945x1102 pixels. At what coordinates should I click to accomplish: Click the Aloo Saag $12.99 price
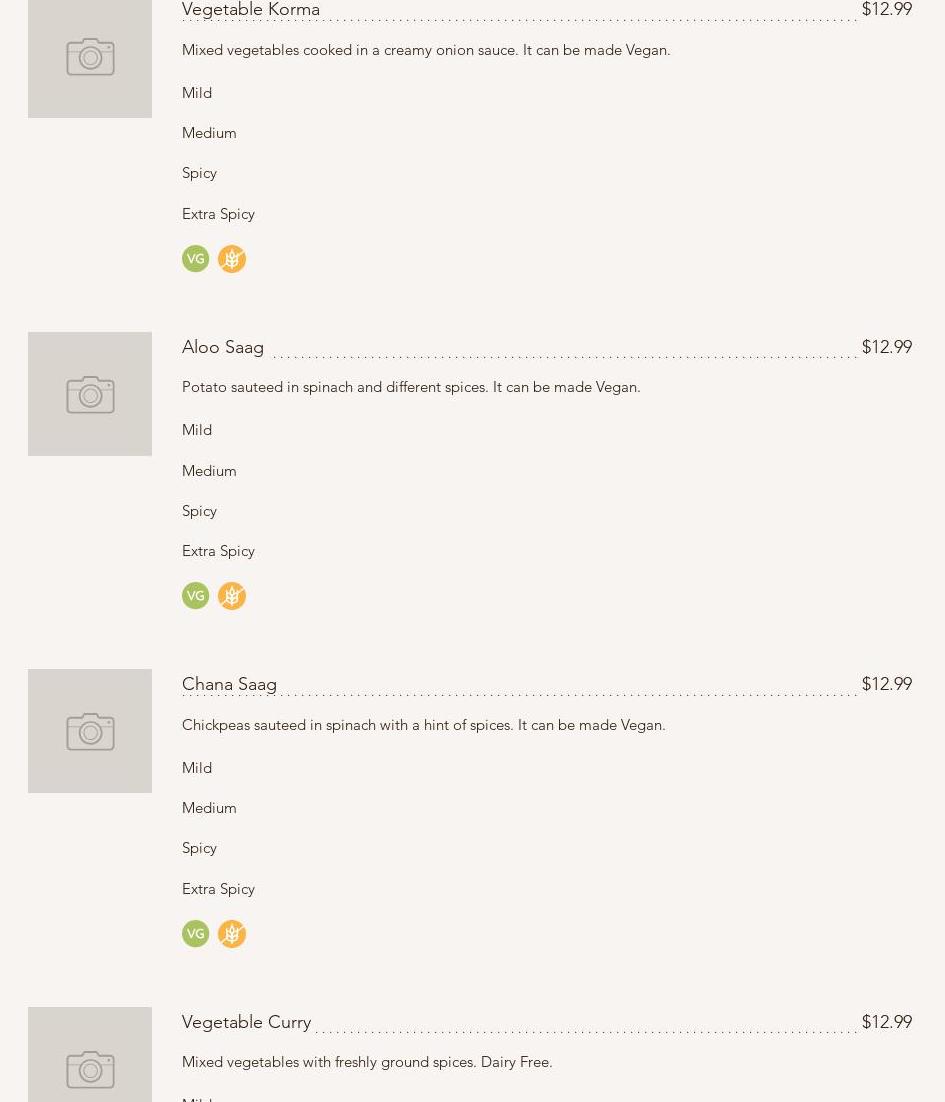point(886,347)
